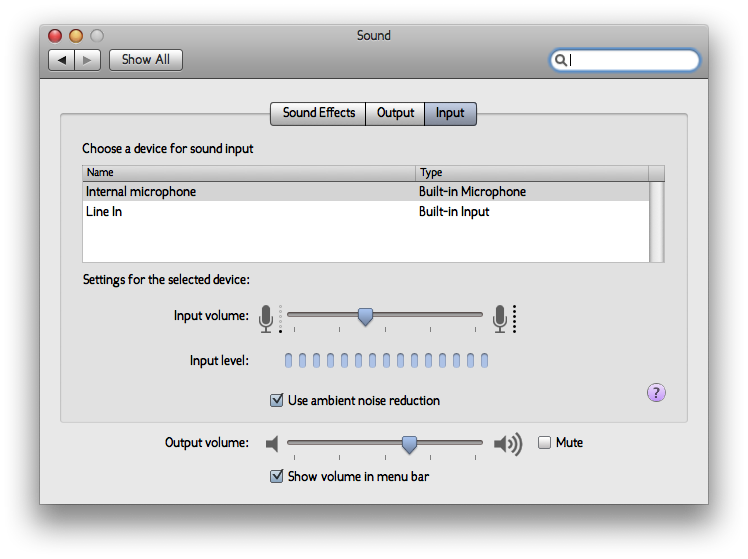Screen dimensions: 748x559
Task: Go back with the left arrow button
Action: coord(62,60)
